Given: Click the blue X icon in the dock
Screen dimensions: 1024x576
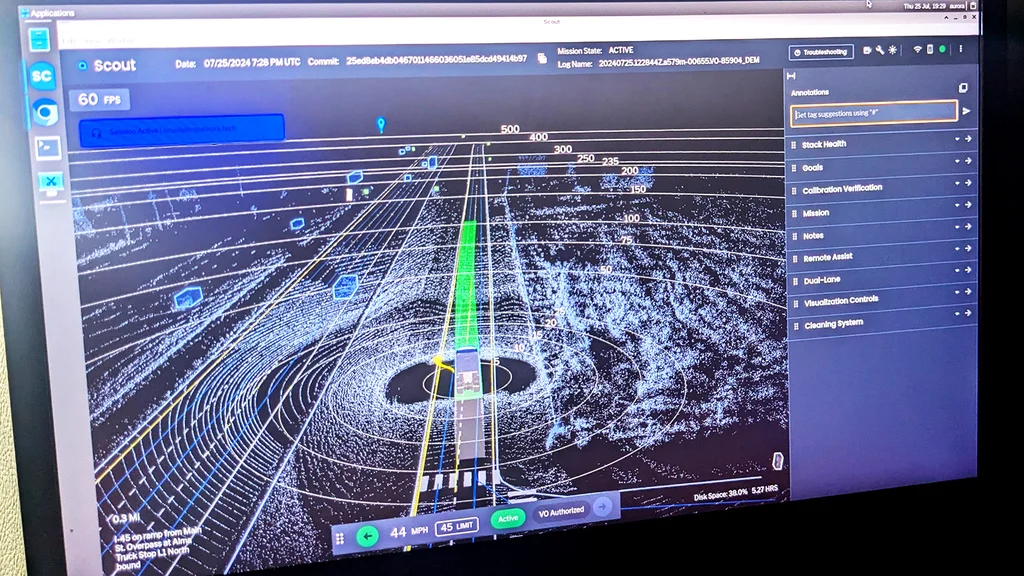Looking at the screenshot, I should 51,182.
